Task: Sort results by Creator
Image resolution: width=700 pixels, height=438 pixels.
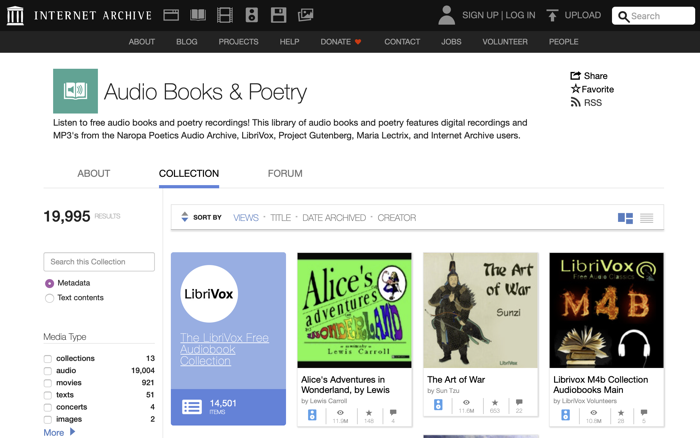Action: pos(396,217)
